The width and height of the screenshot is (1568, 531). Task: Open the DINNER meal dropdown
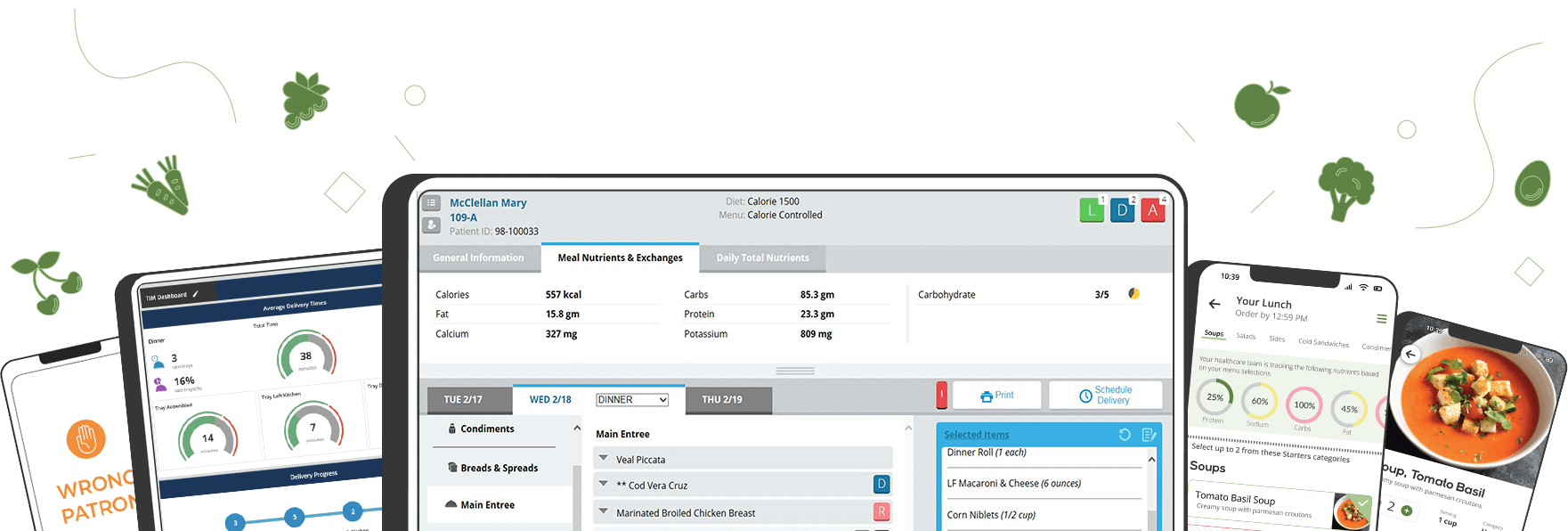[632, 400]
